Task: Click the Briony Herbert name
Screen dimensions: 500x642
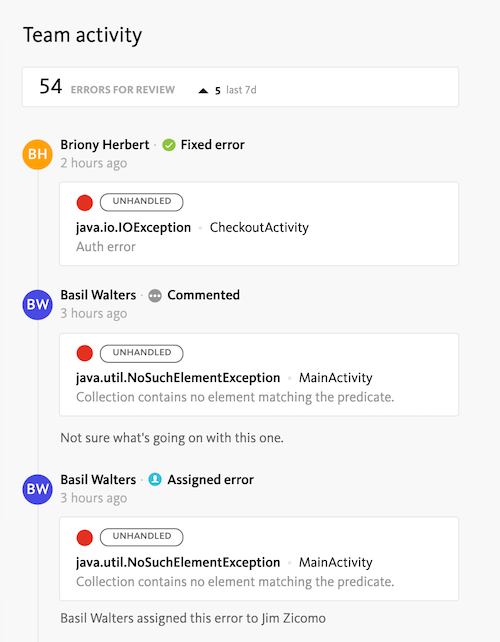Action: [x=105, y=145]
